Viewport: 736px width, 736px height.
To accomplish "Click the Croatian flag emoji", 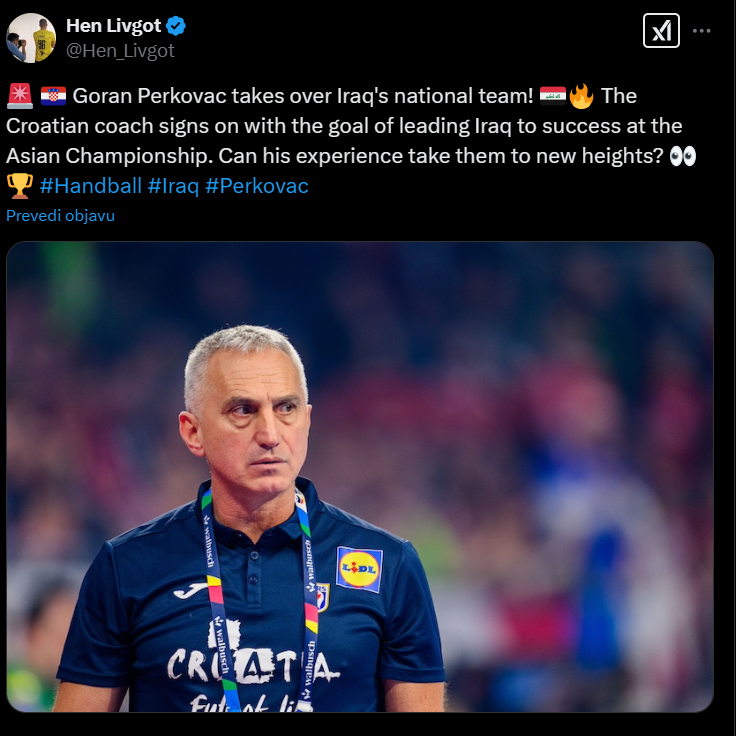I will pyautogui.click(x=53, y=96).
